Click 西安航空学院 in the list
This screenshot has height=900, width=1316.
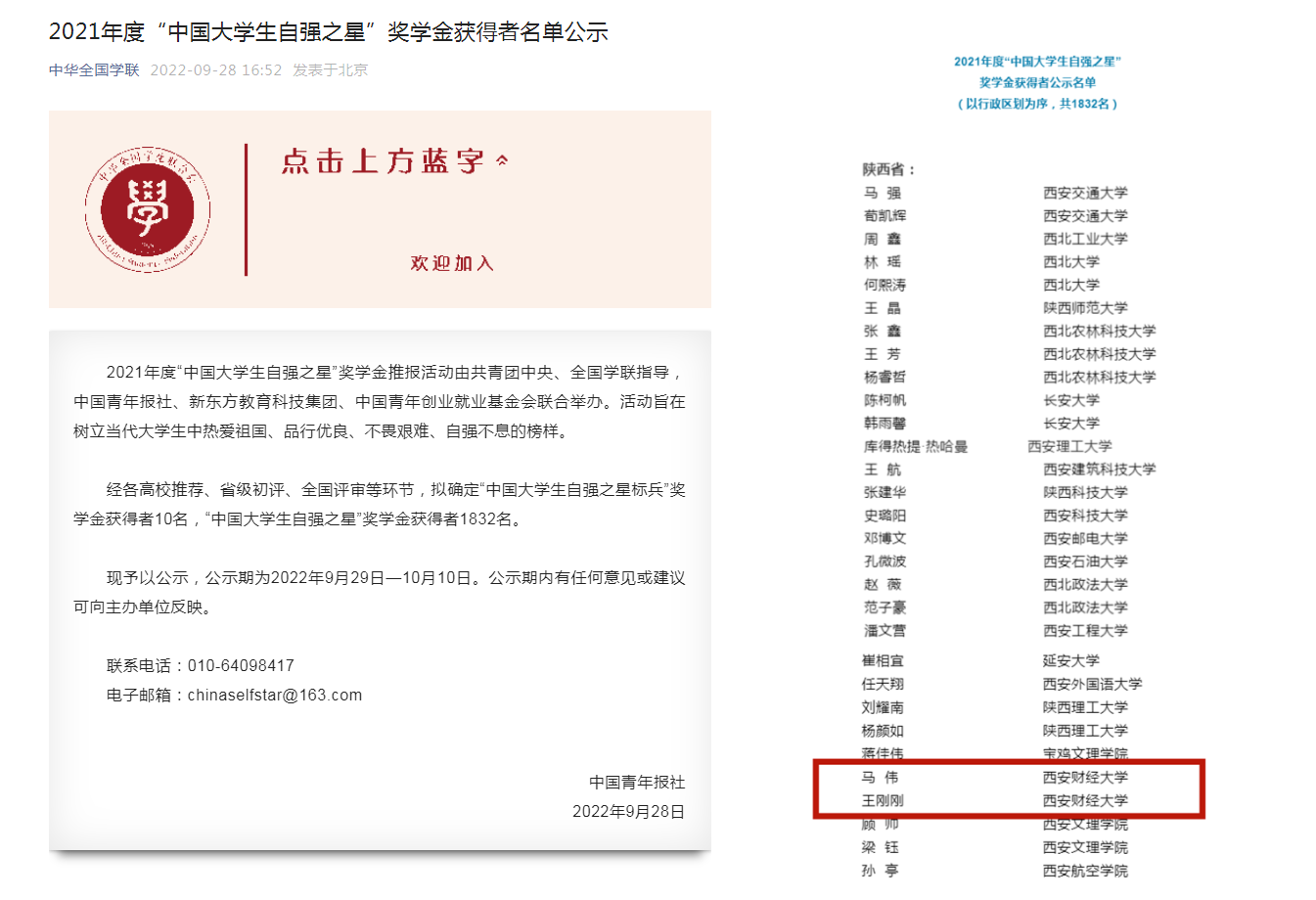click(x=1085, y=871)
